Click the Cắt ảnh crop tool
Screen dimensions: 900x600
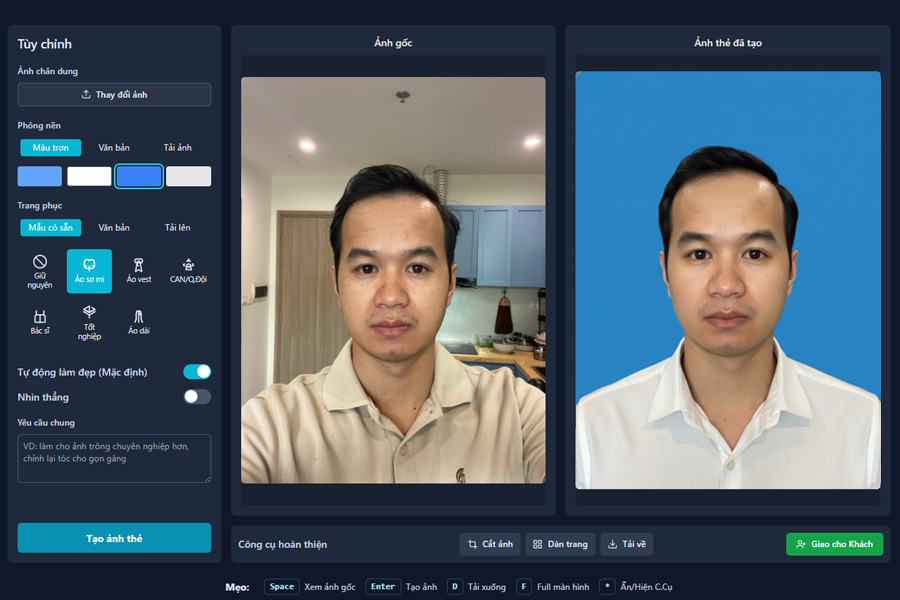490,544
